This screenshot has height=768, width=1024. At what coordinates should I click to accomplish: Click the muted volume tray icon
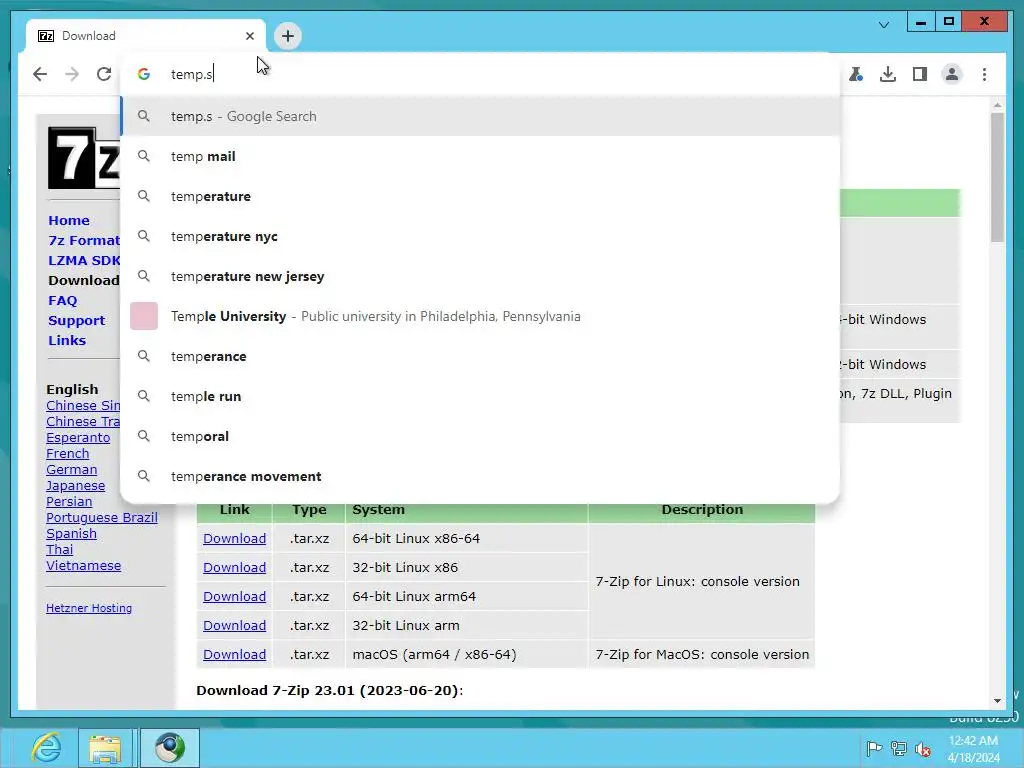coord(923,748)
